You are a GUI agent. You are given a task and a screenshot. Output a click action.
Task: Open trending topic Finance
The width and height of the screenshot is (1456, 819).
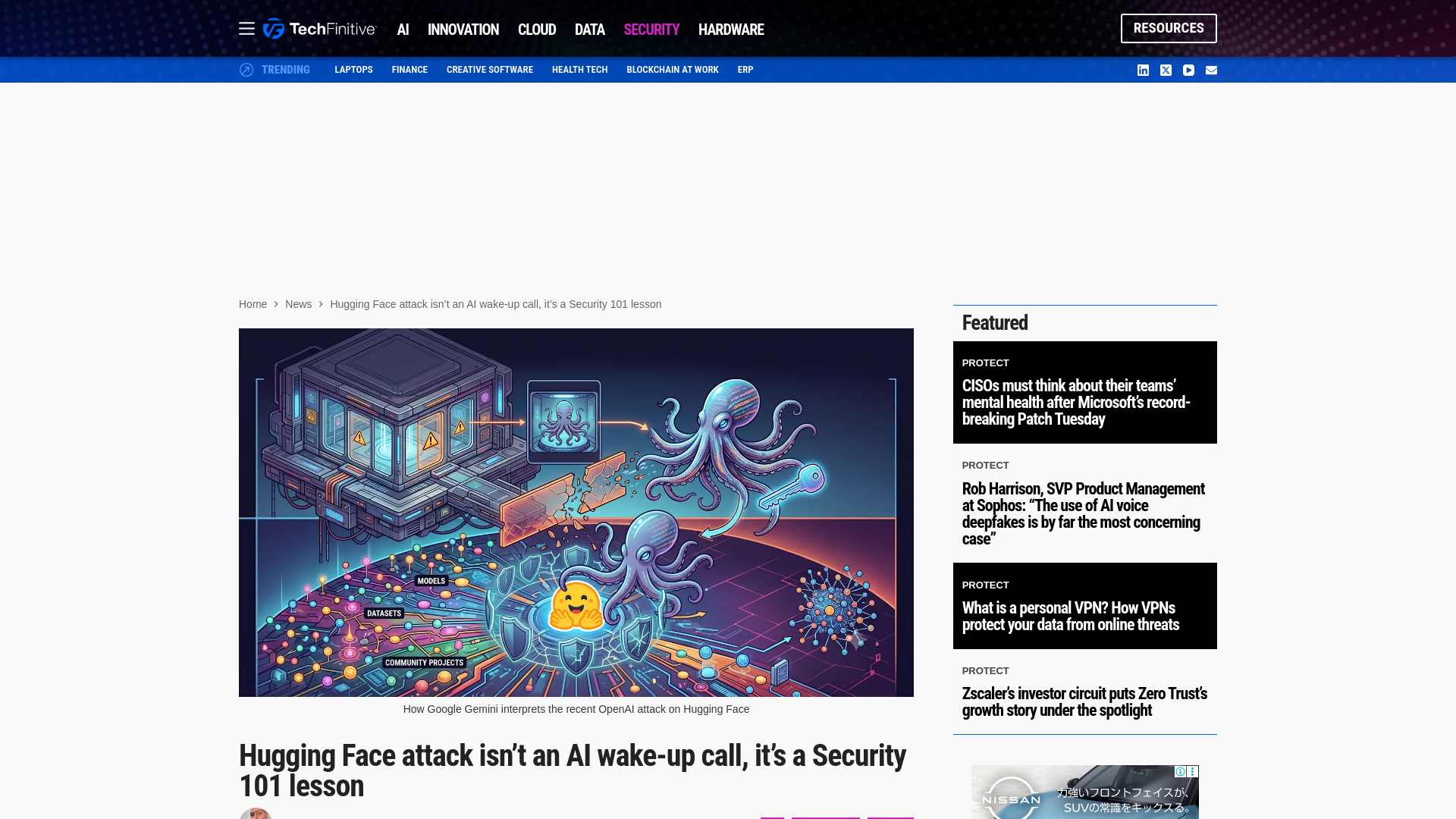point(409,70)
